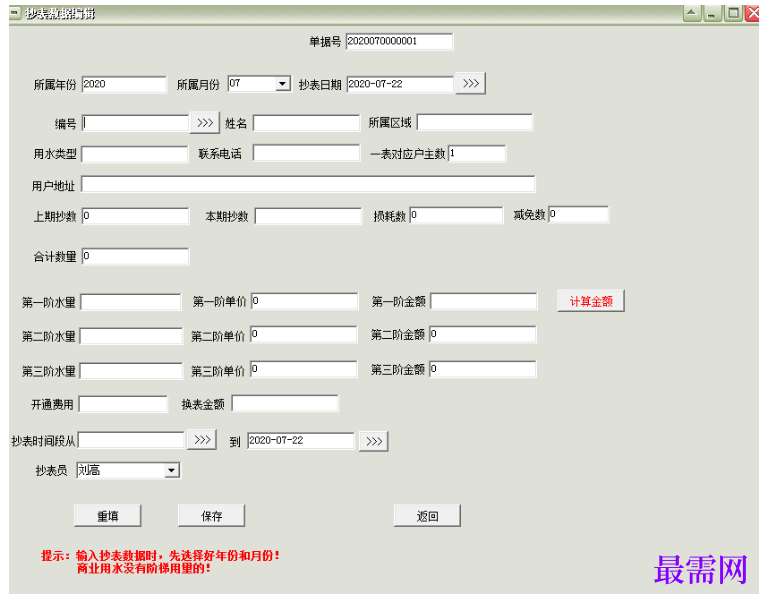Click the red 计算金额 button
The image size is (766, 601).
point(591,301)
